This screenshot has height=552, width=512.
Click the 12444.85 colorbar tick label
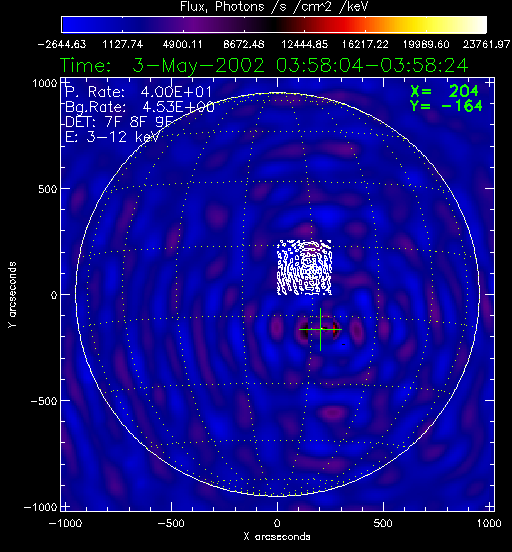[x=305, y=44]
